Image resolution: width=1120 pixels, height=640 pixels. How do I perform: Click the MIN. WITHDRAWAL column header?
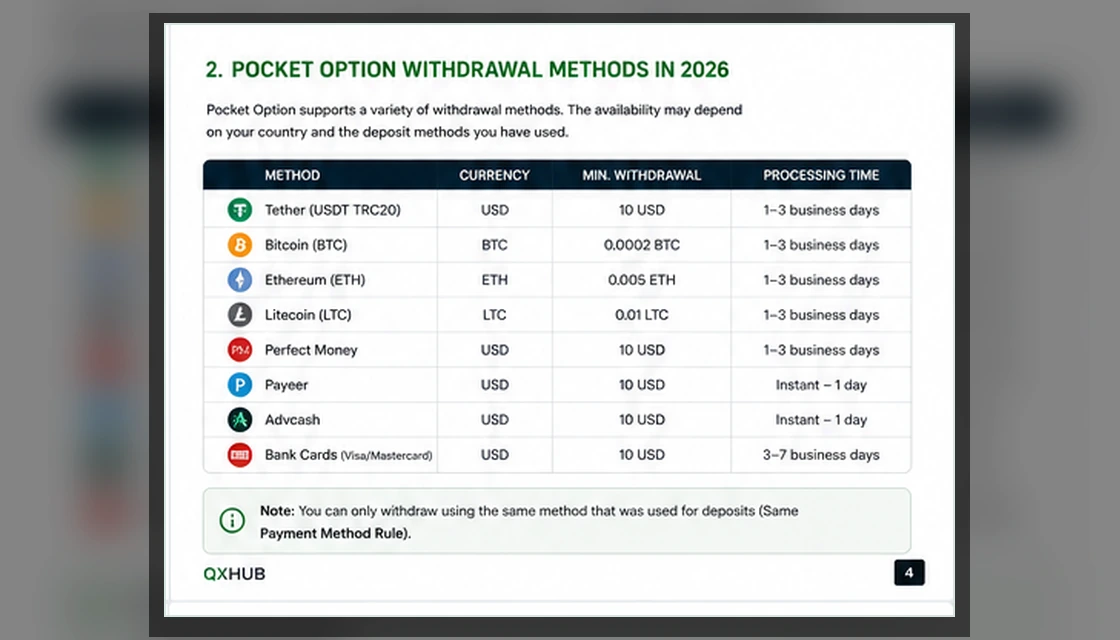click(x=641, y=176)
